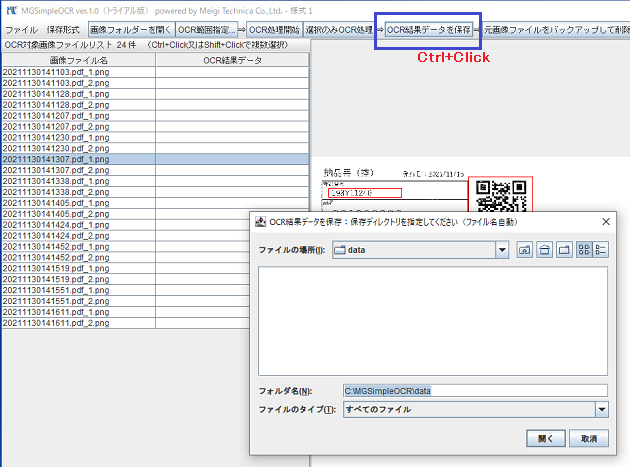This screenshot has height=467, width=630.
Task: Click the OCR結果データ column header
Action: (x=232, y=60)
